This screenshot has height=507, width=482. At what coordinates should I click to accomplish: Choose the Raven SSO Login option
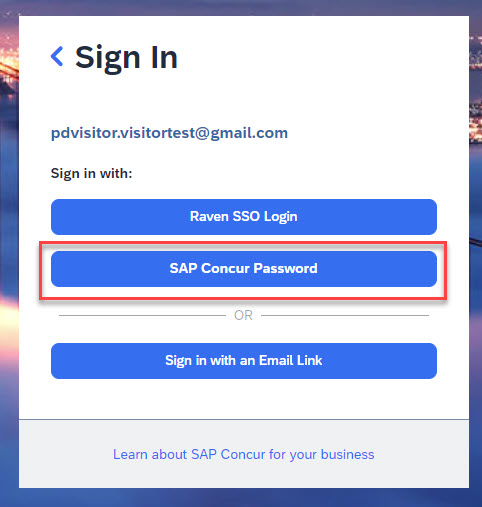(x=244, y=217)
